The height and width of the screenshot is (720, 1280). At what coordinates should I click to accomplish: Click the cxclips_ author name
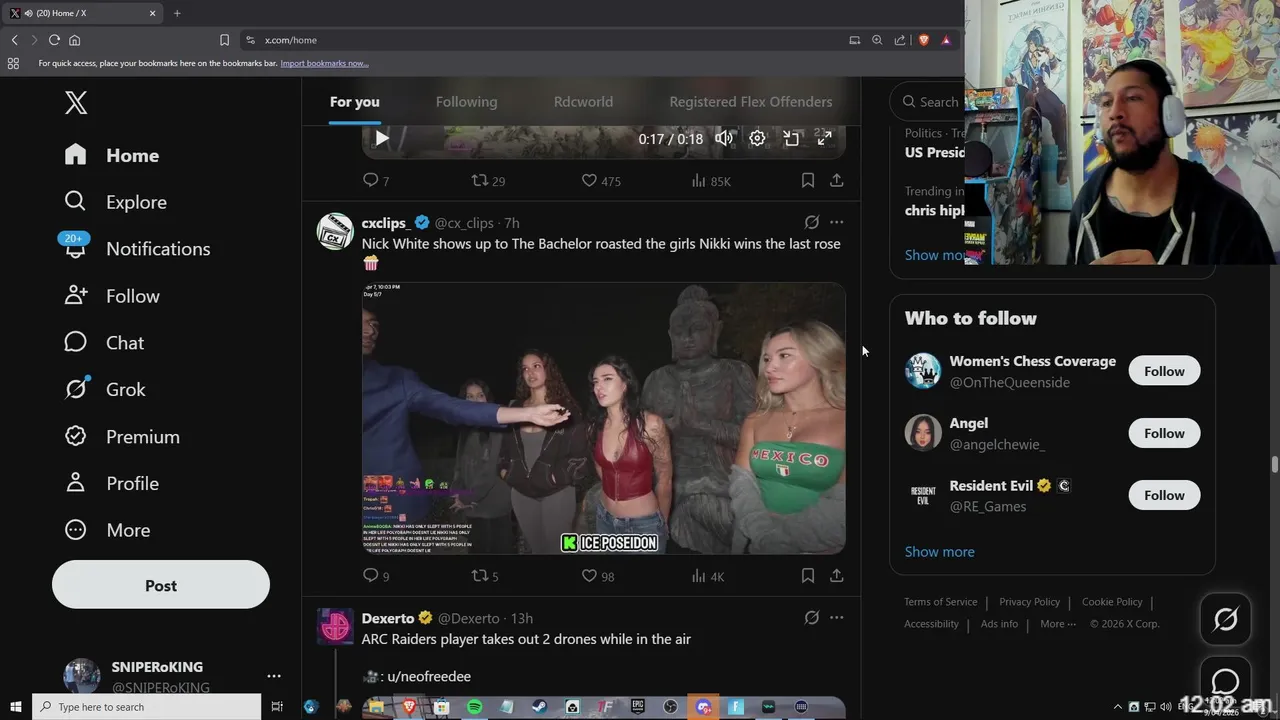click(386, 223)
